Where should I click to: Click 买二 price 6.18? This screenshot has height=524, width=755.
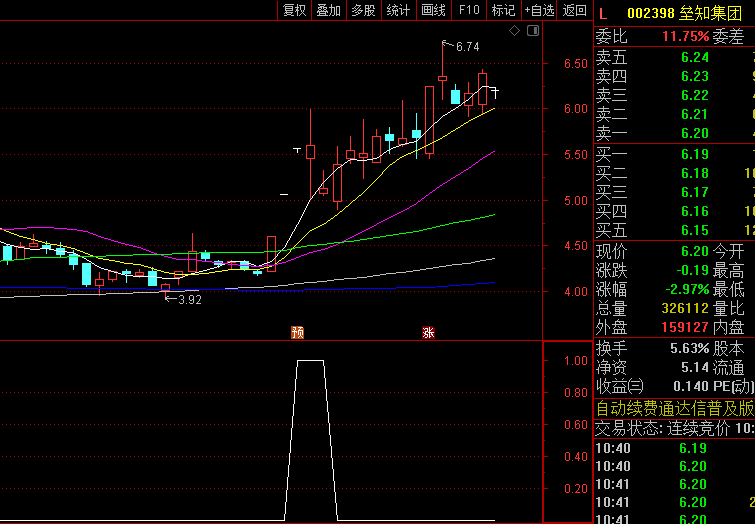coord(695,173)
